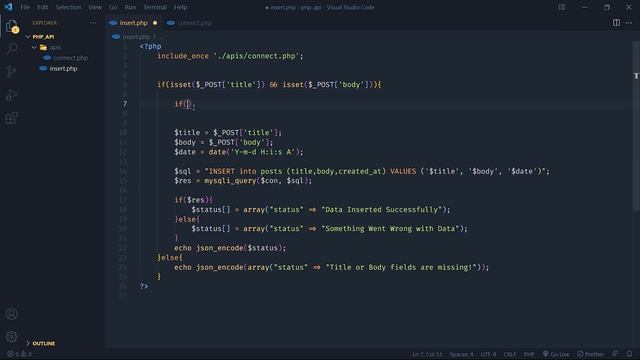Image resolution: width=640 pixels, height=360 pixels.
Task: Open the Edit menu
Action: pyautogui.click(x=42, y=7)
